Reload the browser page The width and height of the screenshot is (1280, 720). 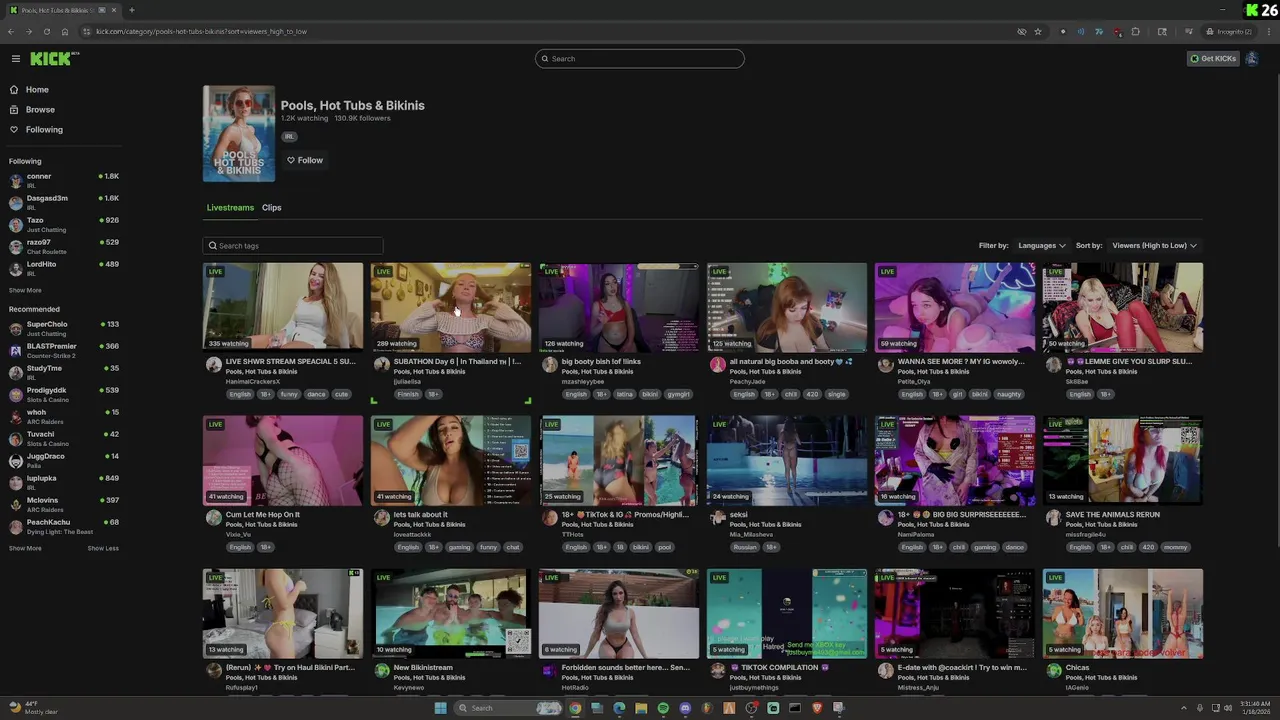pyautogui.click(x=46, y=31)
